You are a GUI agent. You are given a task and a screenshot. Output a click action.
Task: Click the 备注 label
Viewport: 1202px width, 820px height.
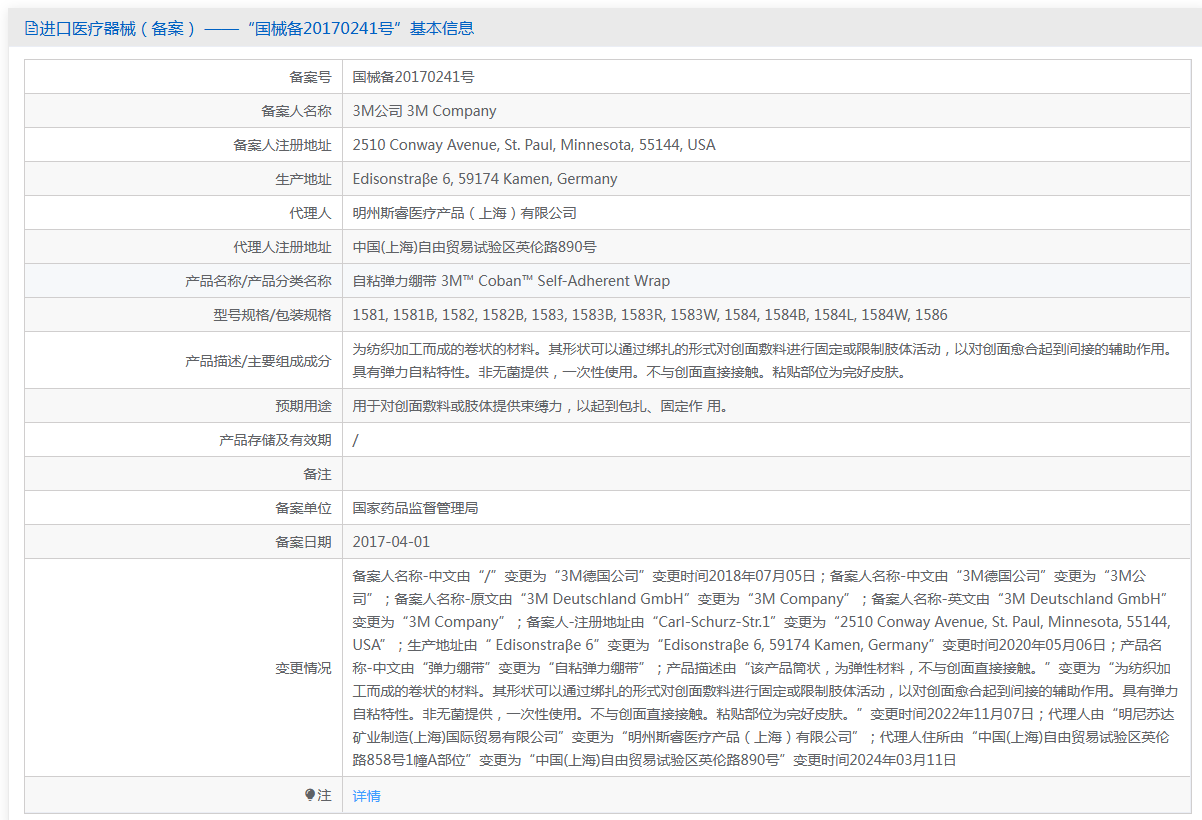point(317,474)
